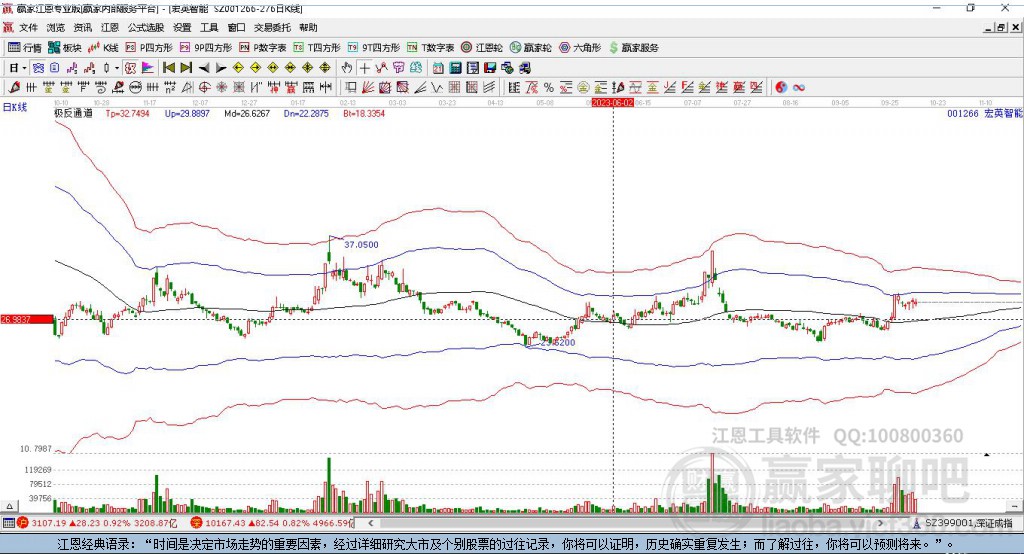The width and height of the screenshot is (1024, 554).
Task: Open the T四方形 tool
Action: pos(317,48)
